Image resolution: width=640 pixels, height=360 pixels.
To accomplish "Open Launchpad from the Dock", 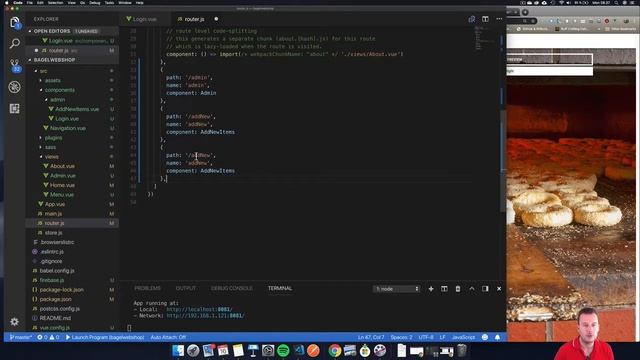I will [x=193, y=350].
